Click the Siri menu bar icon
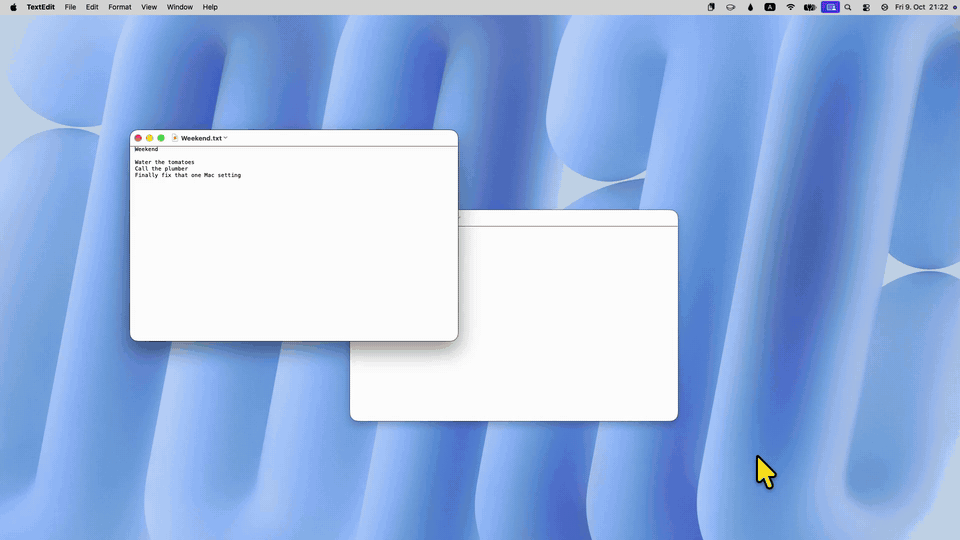The width and height of the screenshot is (960, 540). [884, 7]
